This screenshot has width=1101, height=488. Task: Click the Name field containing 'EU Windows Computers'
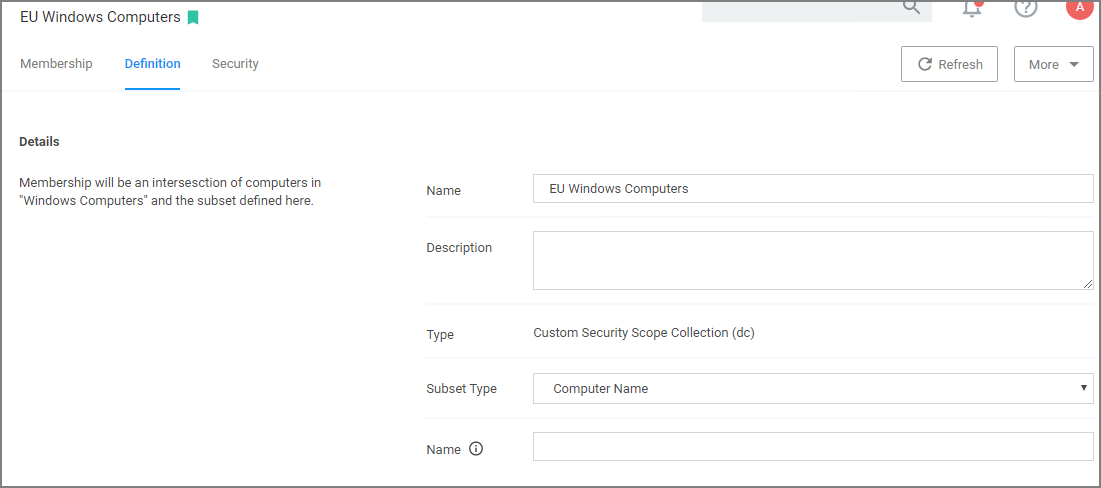coord(812,188)
